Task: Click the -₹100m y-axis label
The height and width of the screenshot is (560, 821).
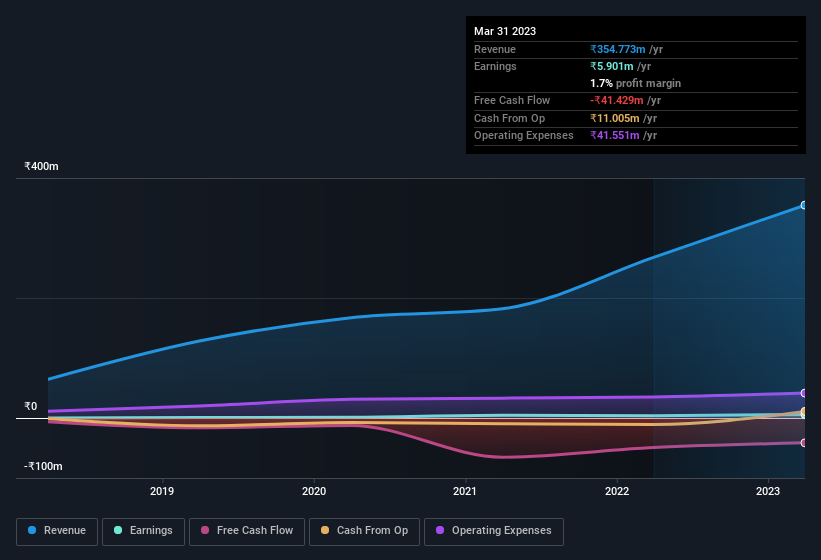Action: pos(43,466)
